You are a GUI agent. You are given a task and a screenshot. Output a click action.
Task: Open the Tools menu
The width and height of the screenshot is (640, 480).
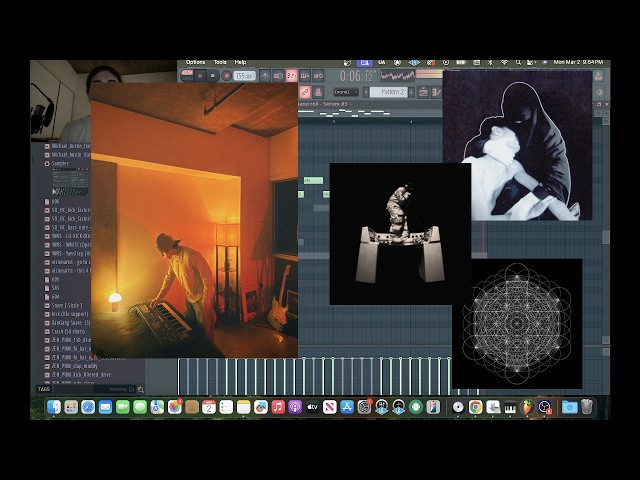[220, 62]
